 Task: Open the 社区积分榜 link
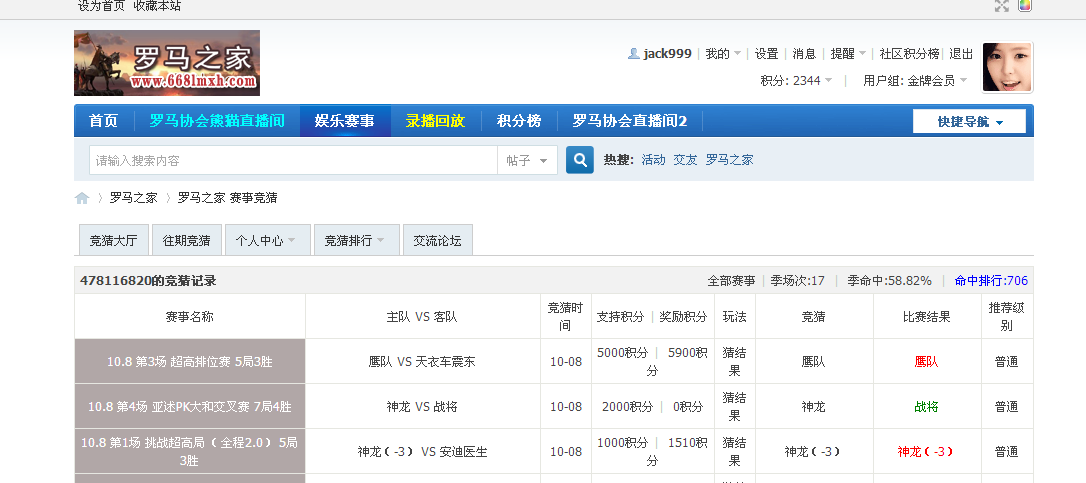pyautogui.click(x=909, y=54)
